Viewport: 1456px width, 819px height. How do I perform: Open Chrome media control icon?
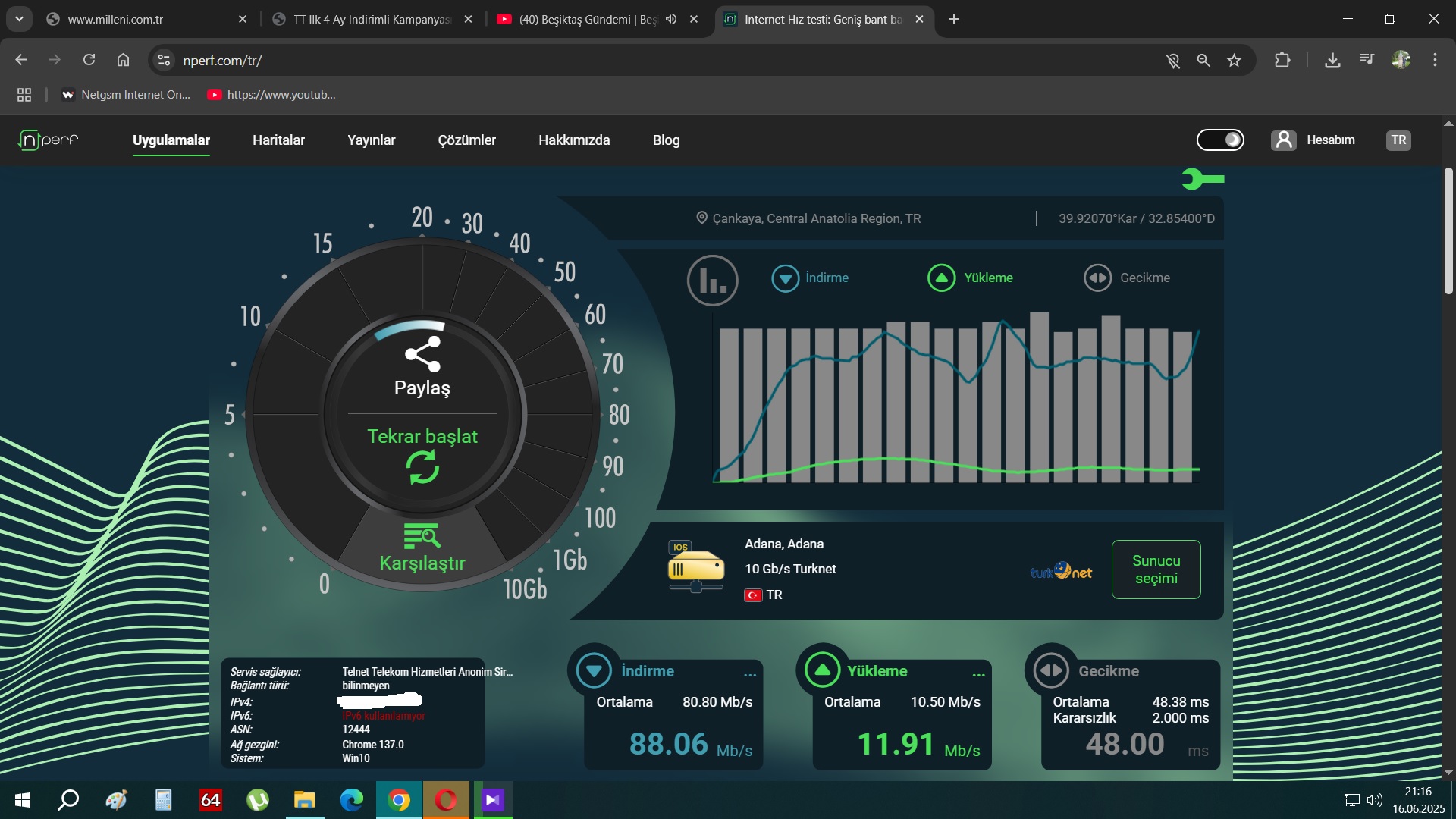click(x=1367, y=60)
